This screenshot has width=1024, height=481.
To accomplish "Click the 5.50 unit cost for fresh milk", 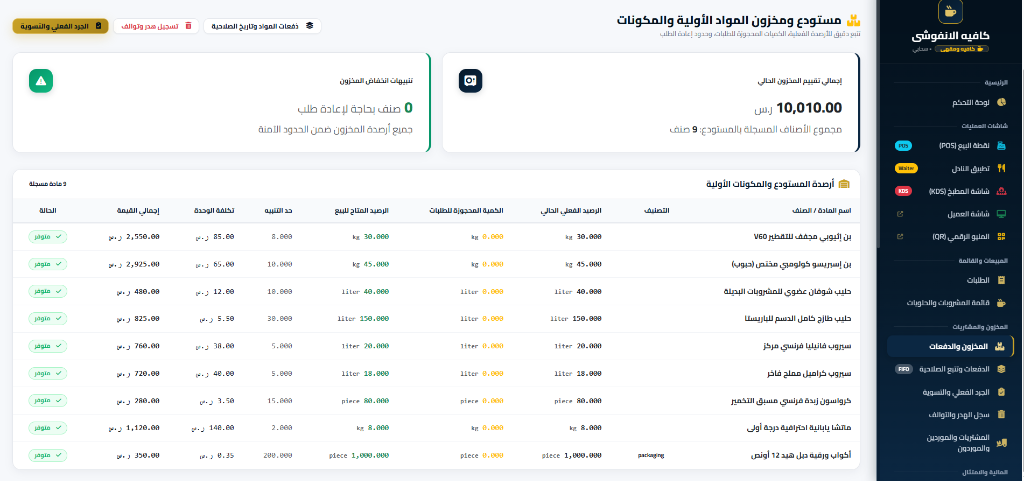I will coord(217,319).
